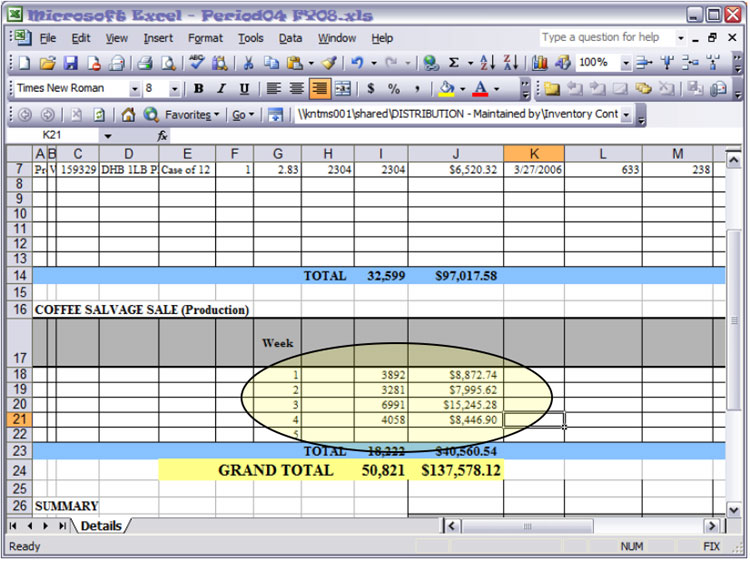Click the Type a question for help box

click(607, 37)
